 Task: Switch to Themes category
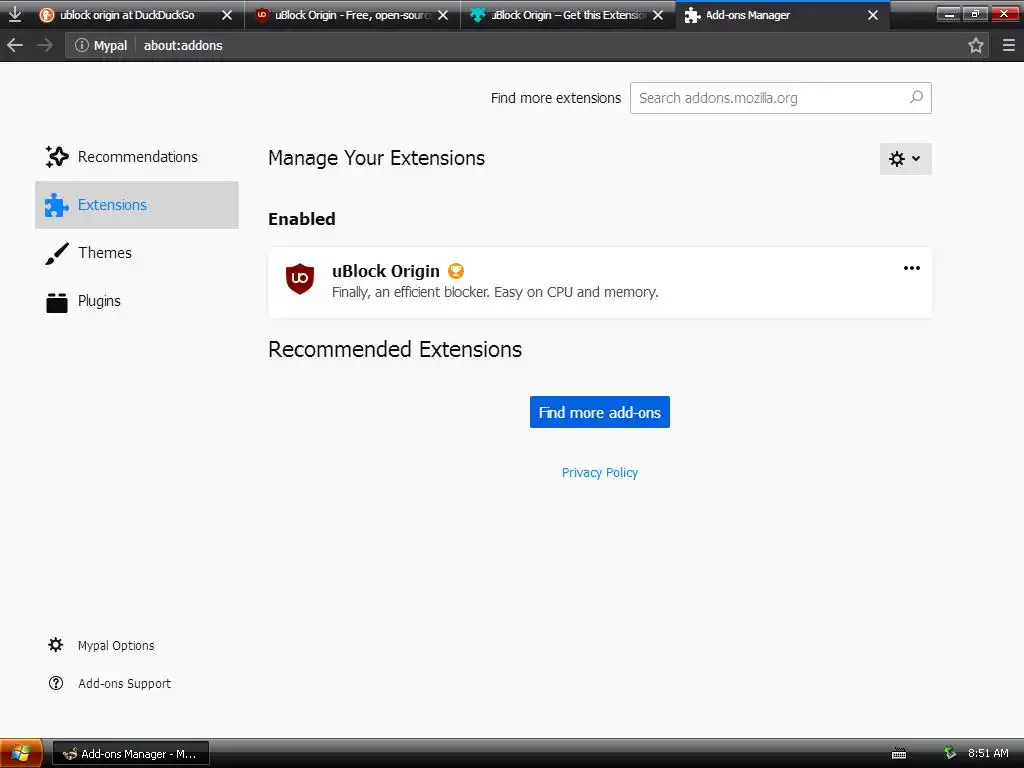pyautogui.click(x=137, y=253)
